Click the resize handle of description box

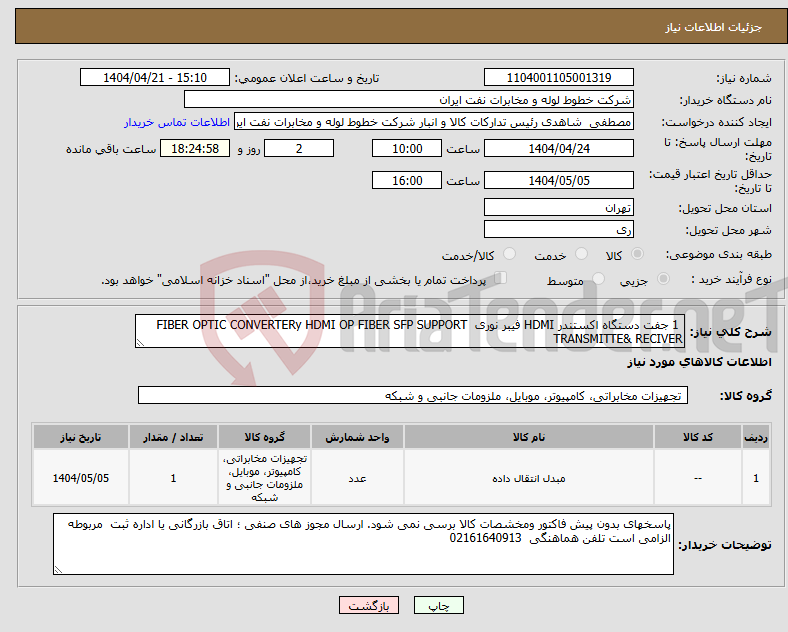point(140,343)
